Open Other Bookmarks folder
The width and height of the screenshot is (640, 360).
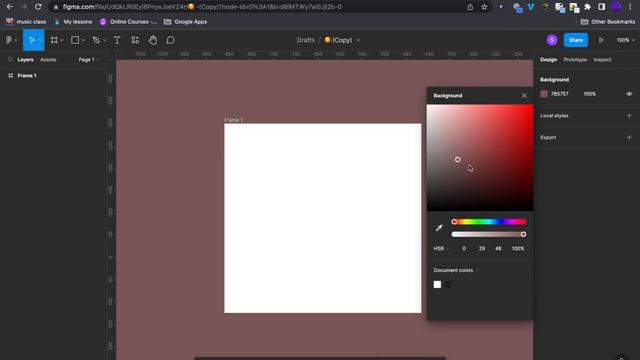[x=608, y=22]
